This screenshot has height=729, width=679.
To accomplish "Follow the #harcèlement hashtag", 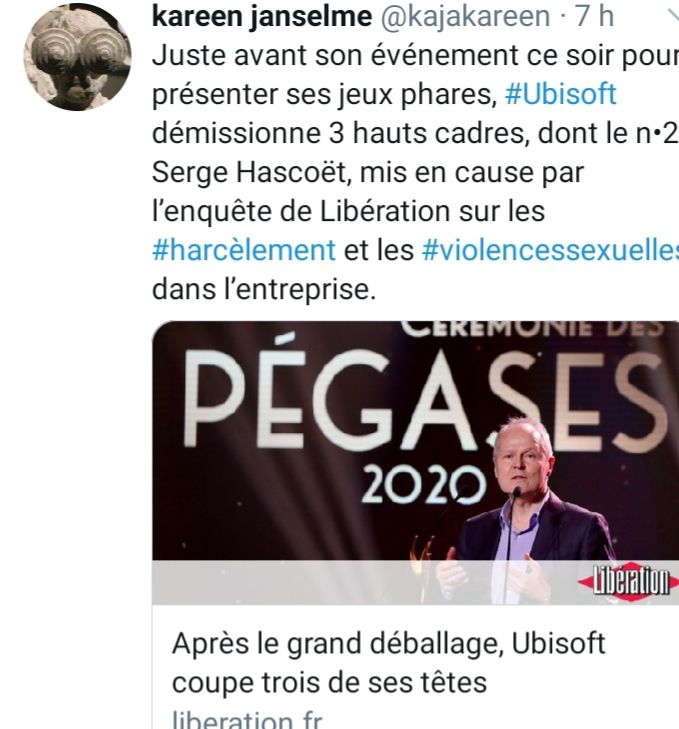I will (244, 250).
